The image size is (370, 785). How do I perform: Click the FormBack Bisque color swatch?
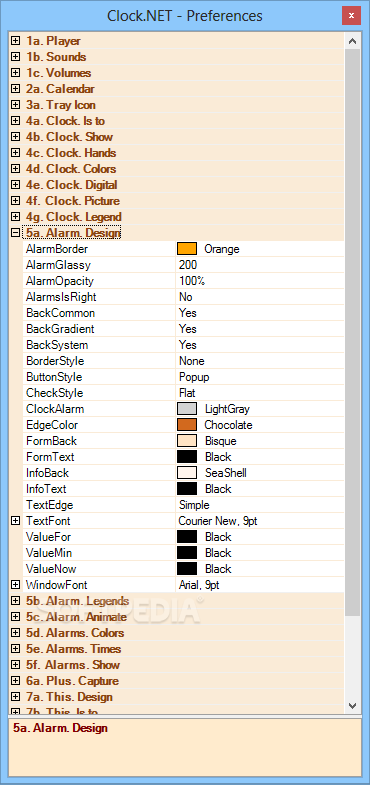[187, 441]
